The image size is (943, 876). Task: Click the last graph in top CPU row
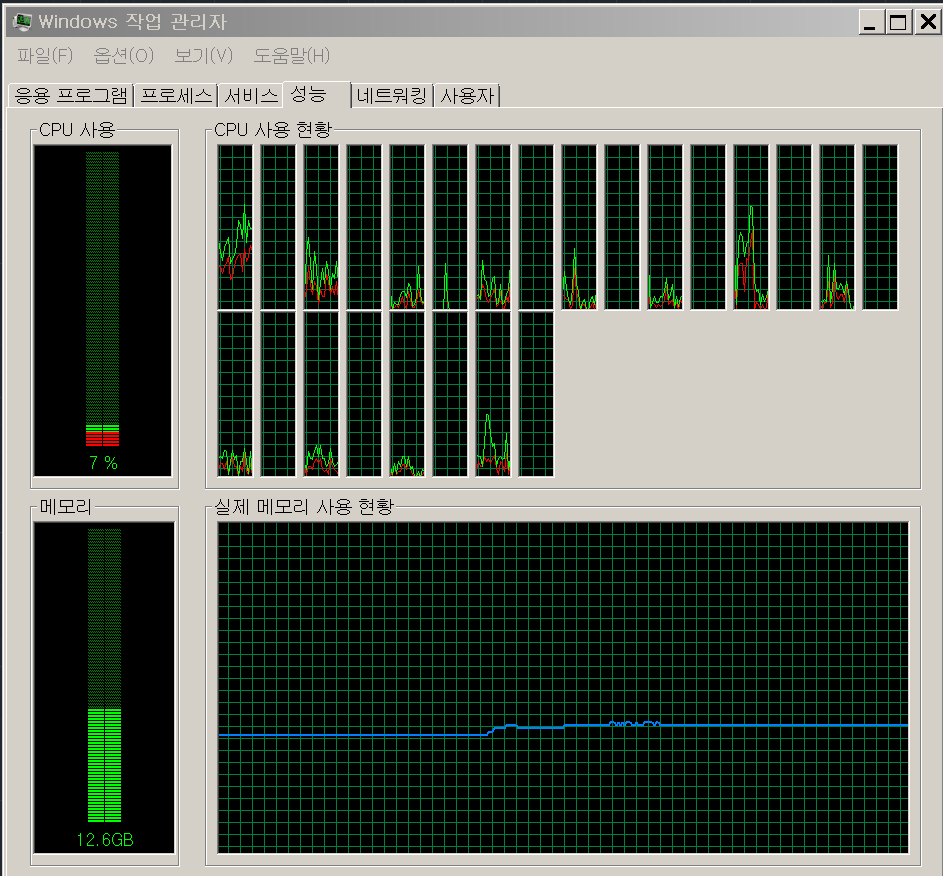[880, 227]
